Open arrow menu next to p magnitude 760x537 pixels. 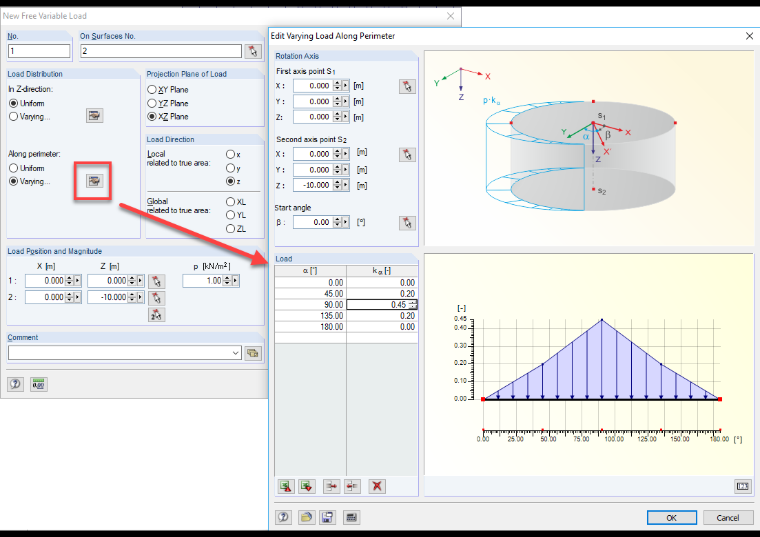coord(236,281)
